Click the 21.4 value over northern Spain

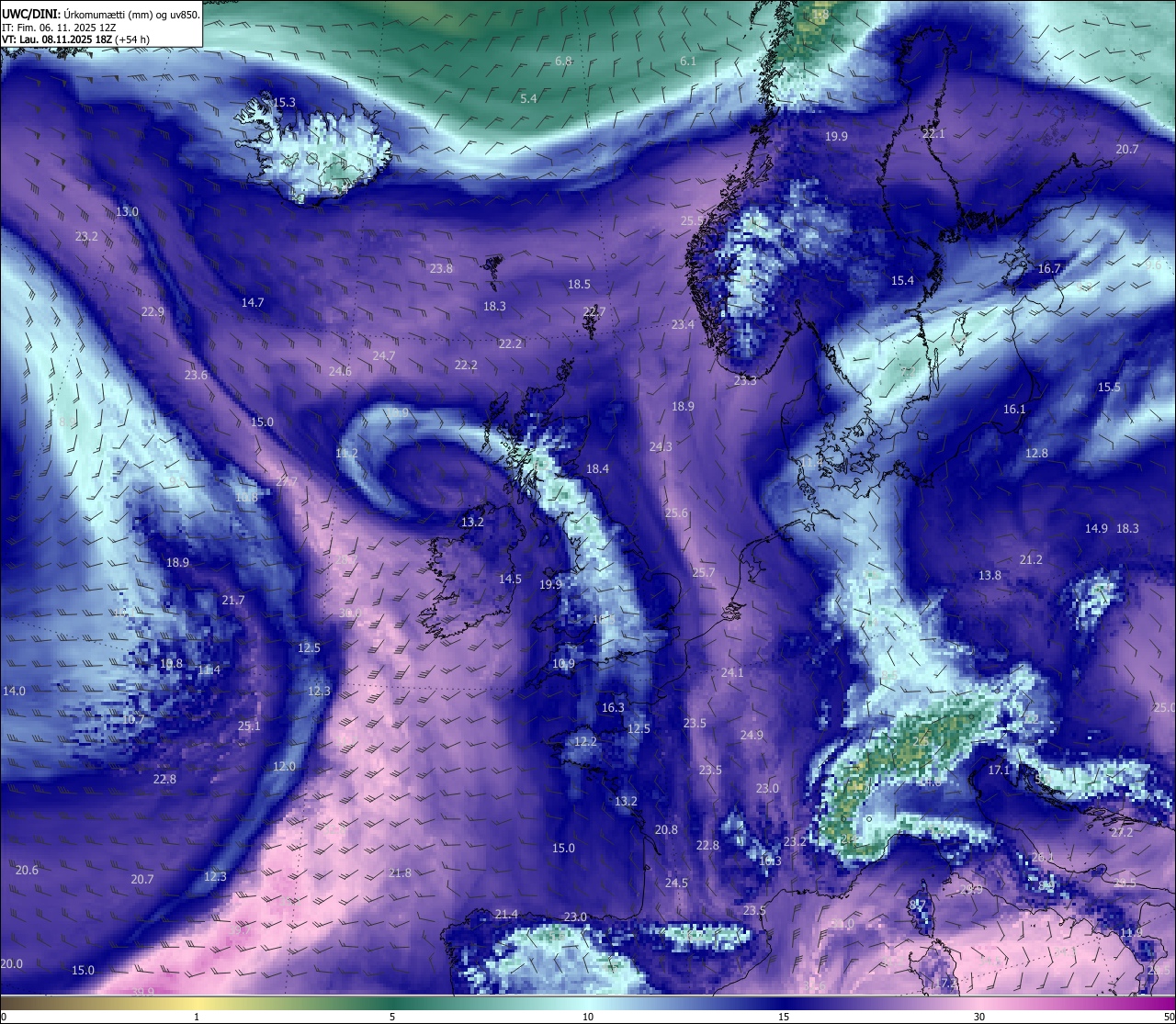point(506,914)
